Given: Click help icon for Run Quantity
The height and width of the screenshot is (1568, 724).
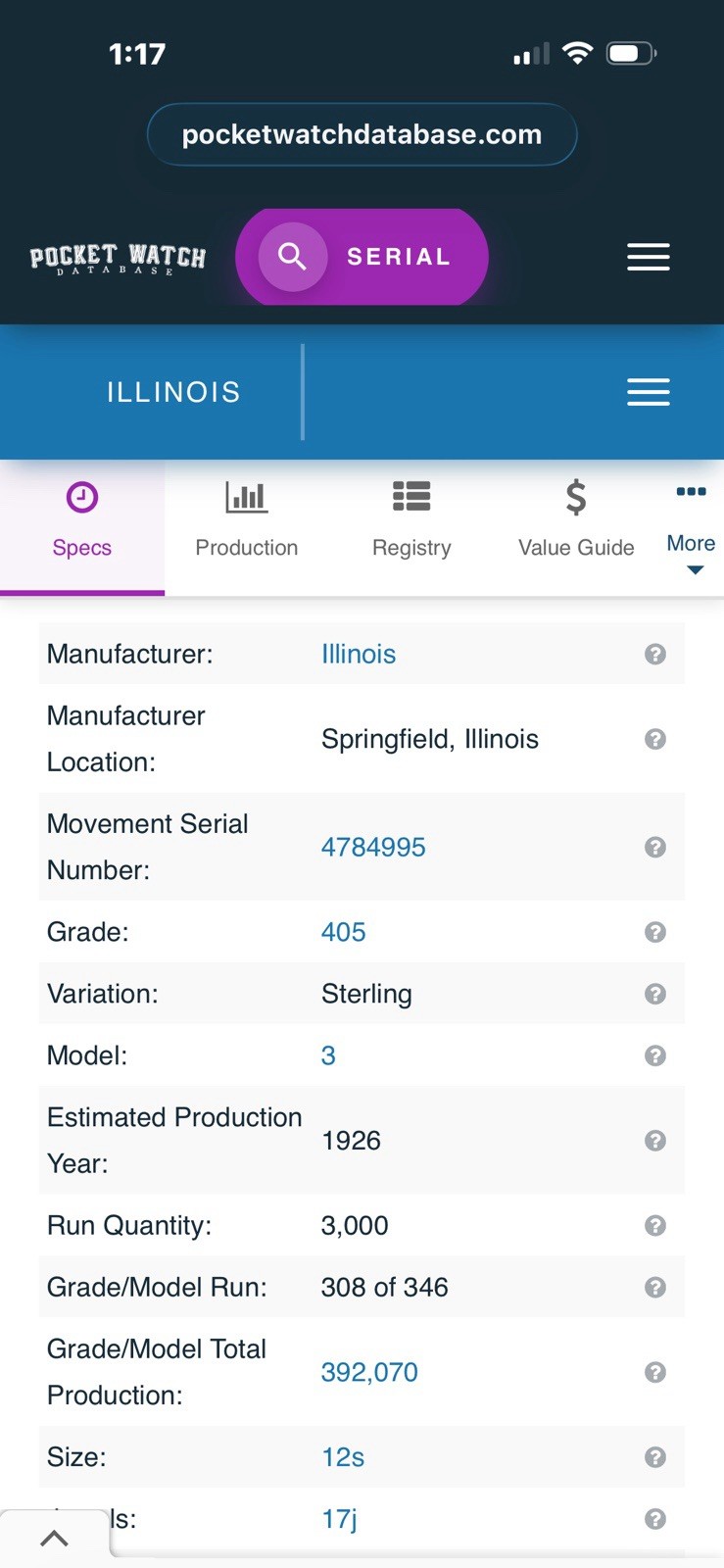Looking at the screenshot, I should pyautogui.click(x=655, y=1226).
